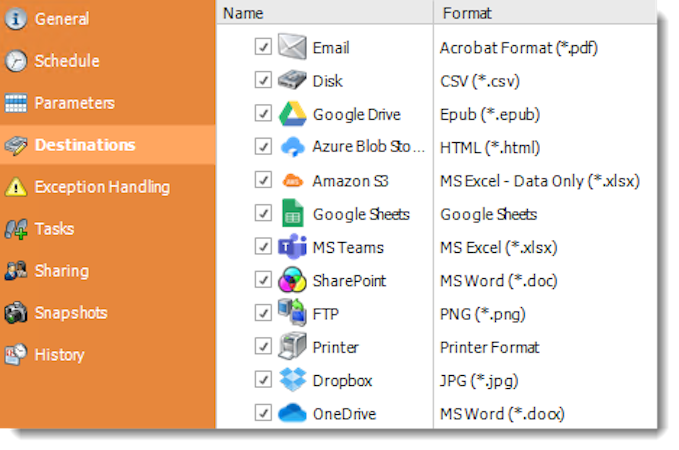
Task: Open the Snapshots sidebar tab
Action: tap(70, 313)
